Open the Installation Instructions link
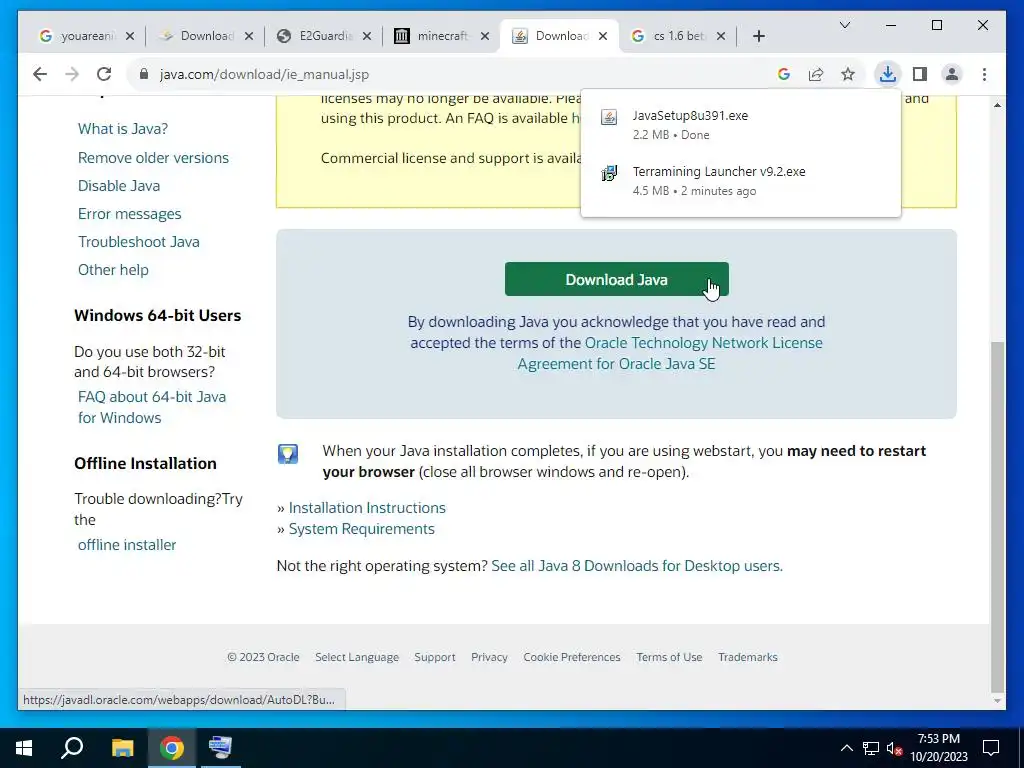 point(367,508)
